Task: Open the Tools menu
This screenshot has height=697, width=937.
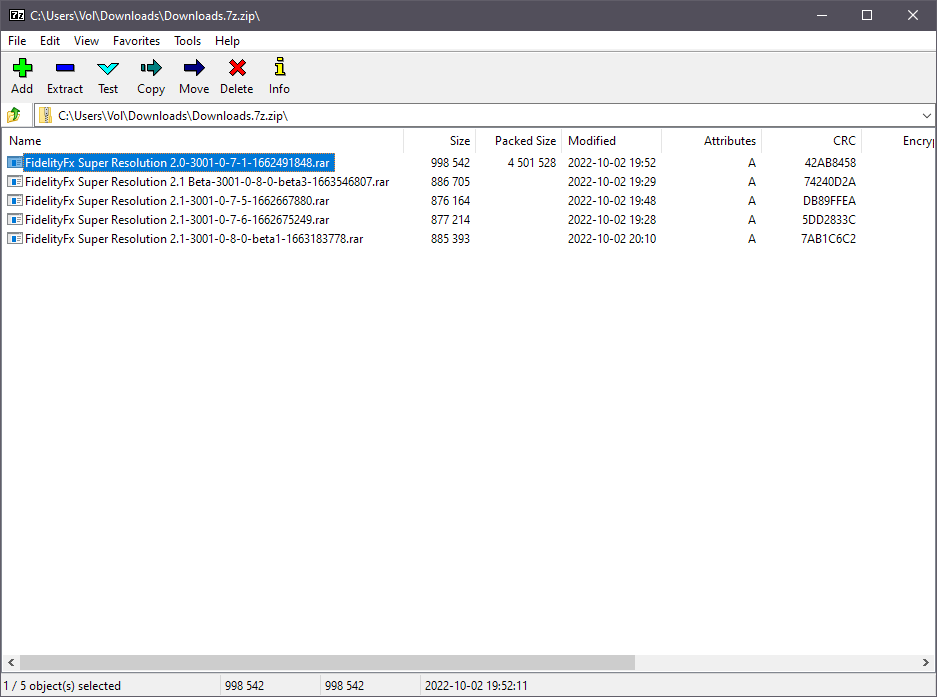Action: click(188, 41)
